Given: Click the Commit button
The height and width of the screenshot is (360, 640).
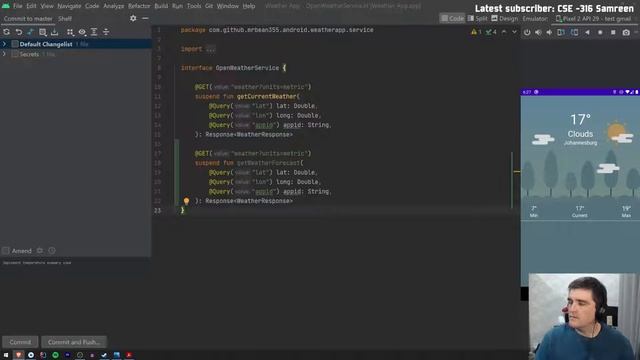Looking at the screenshot, I should (x=20, y=342).
